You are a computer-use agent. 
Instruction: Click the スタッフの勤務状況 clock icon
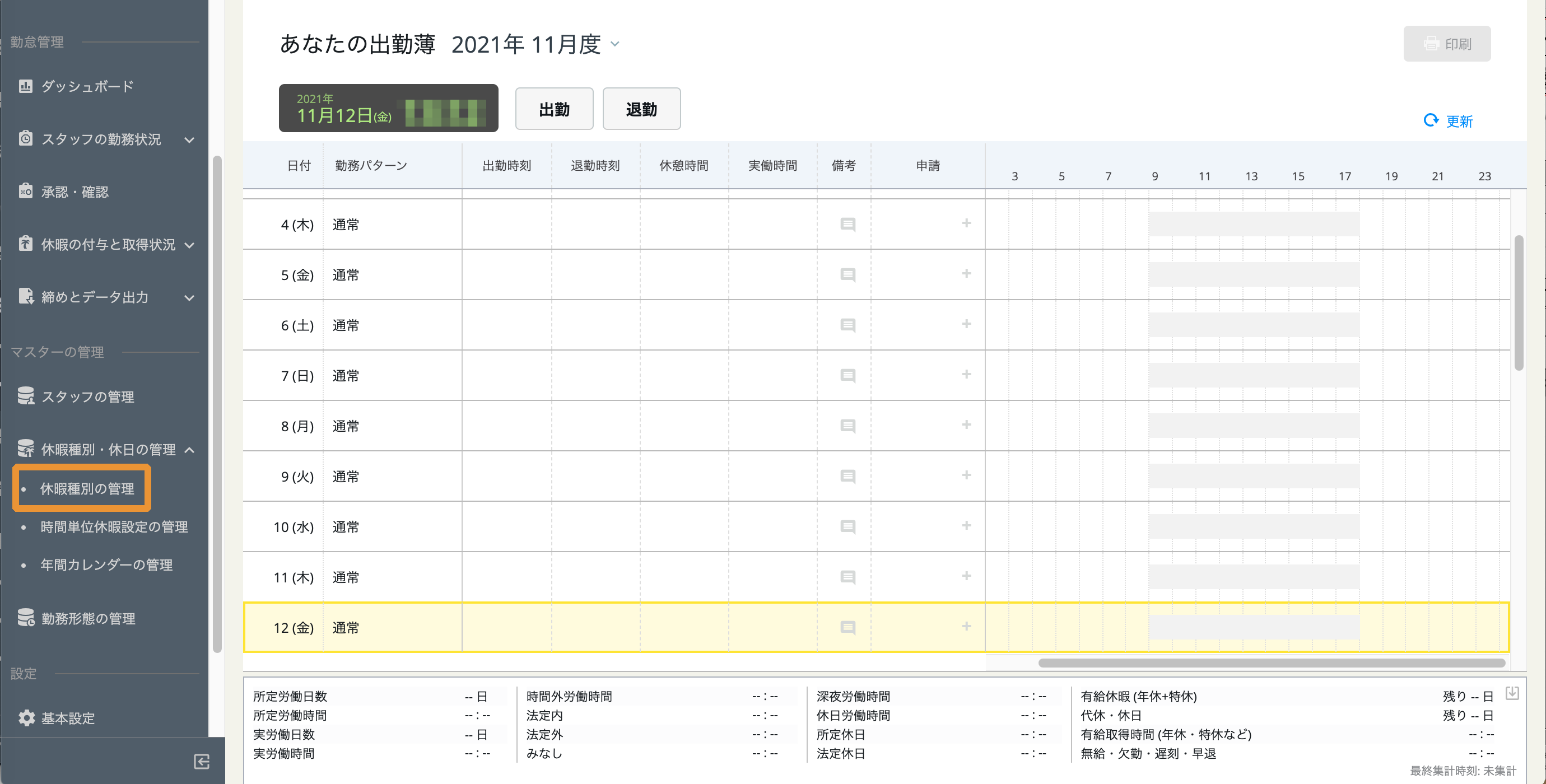click(x=25, y=138)
